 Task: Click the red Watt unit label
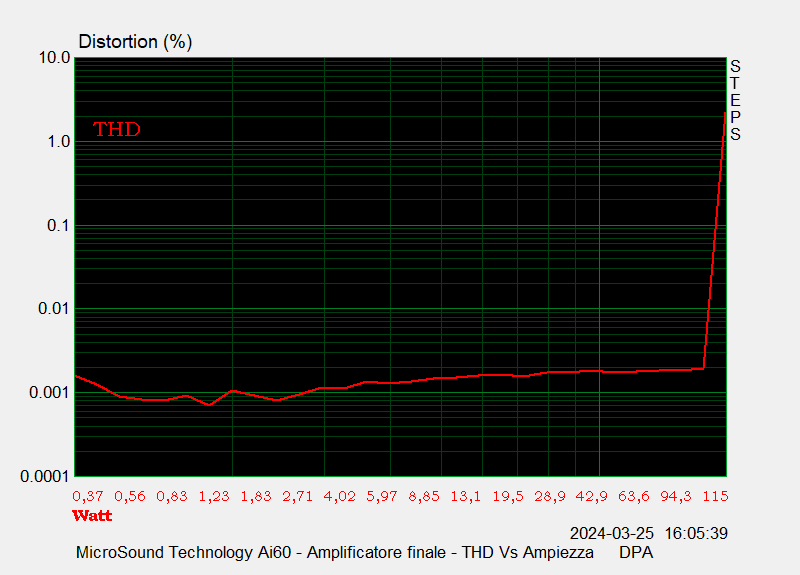point(92,515)
